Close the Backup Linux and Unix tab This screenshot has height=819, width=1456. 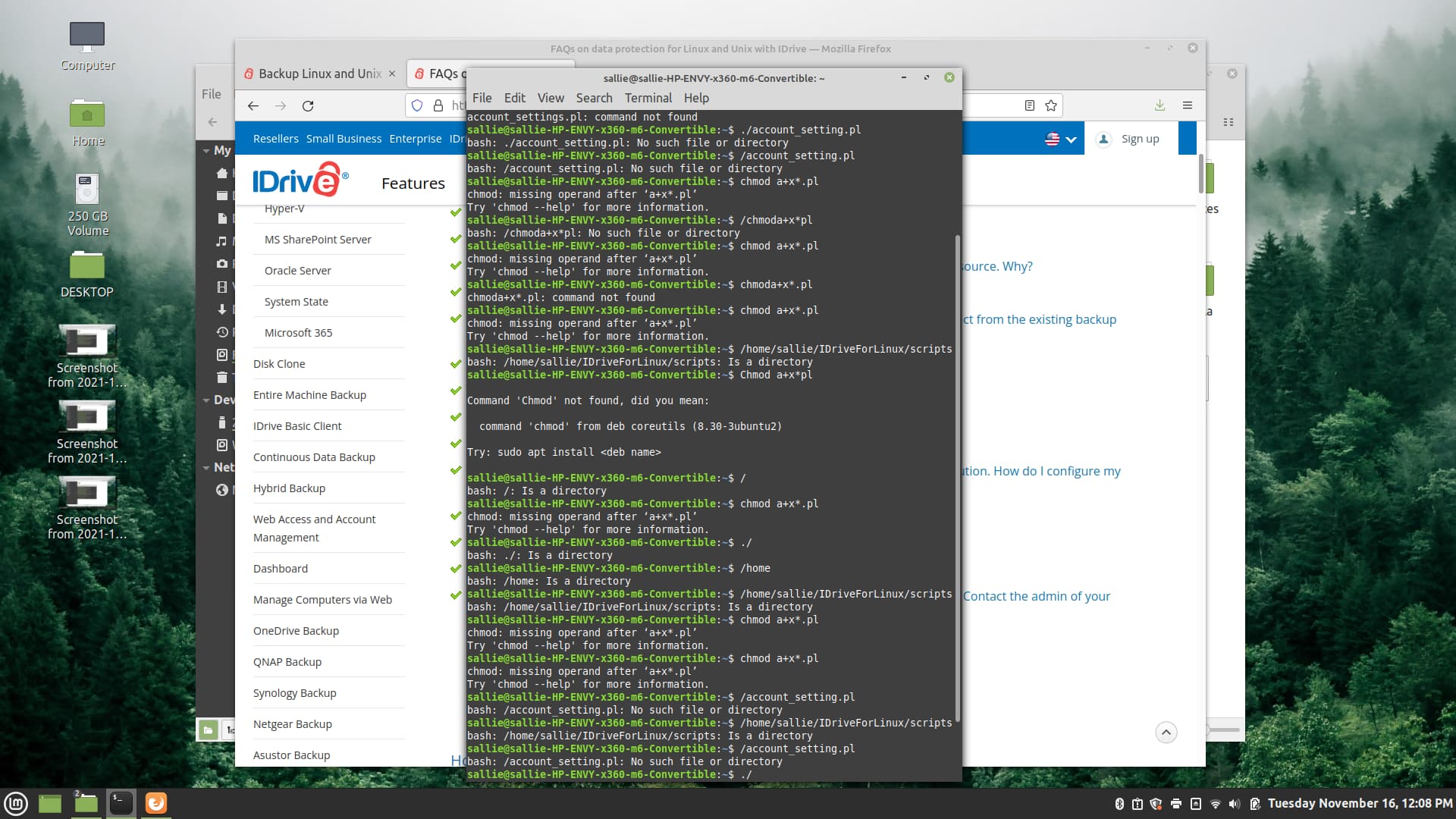[392, 74]
